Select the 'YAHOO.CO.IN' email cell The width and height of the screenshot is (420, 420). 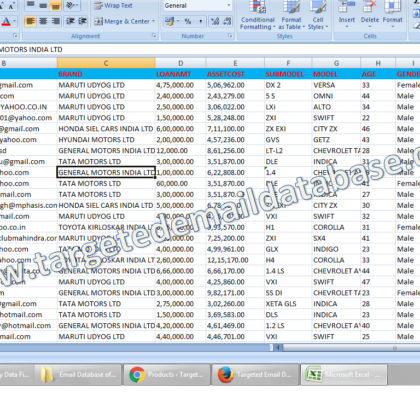pyautogui.click(x=28, y=107)
